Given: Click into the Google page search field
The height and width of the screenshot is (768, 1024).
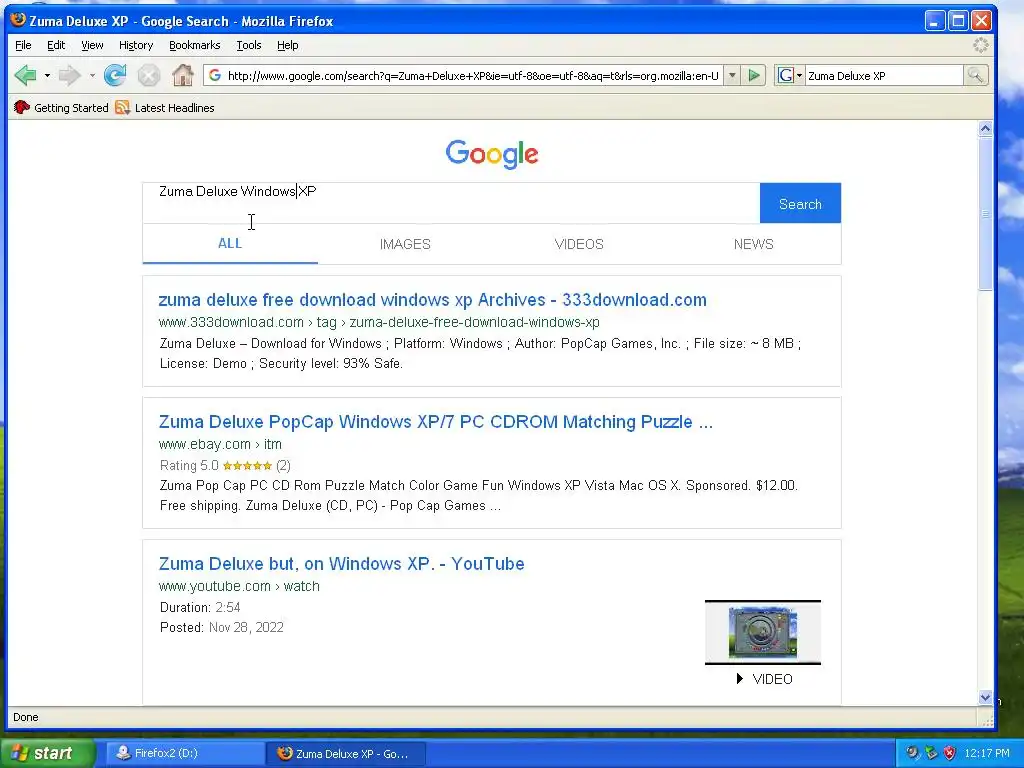Looking at the screenshot, I should click(451, 203).
